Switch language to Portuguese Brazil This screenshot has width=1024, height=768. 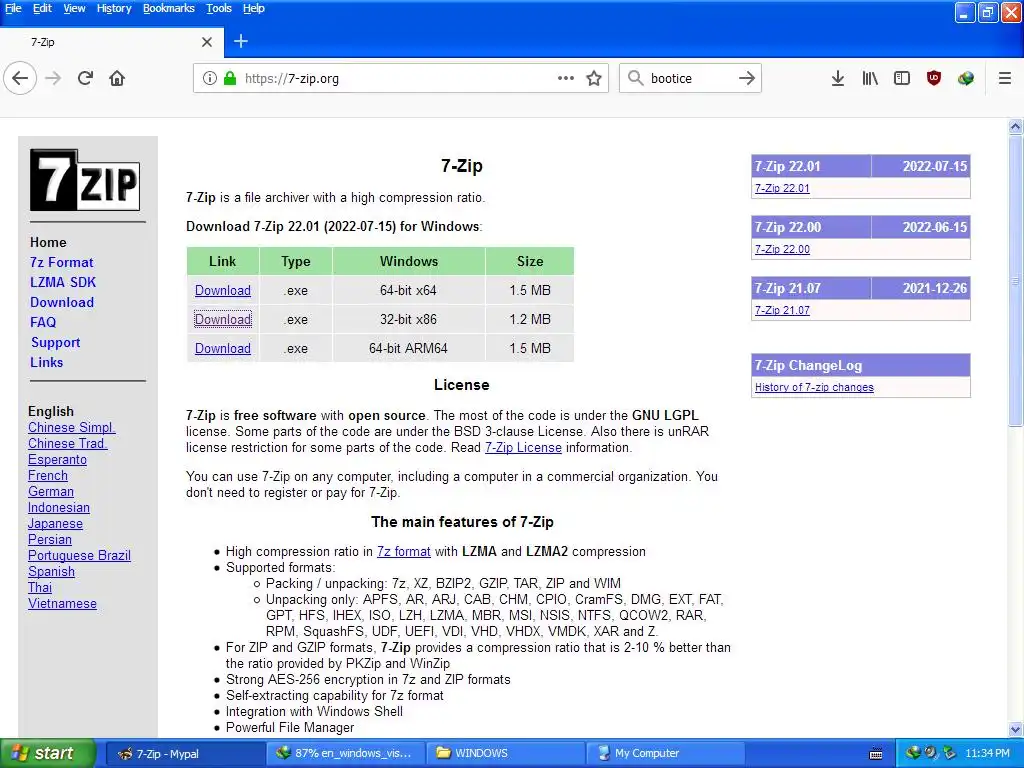tap(80, 556)
